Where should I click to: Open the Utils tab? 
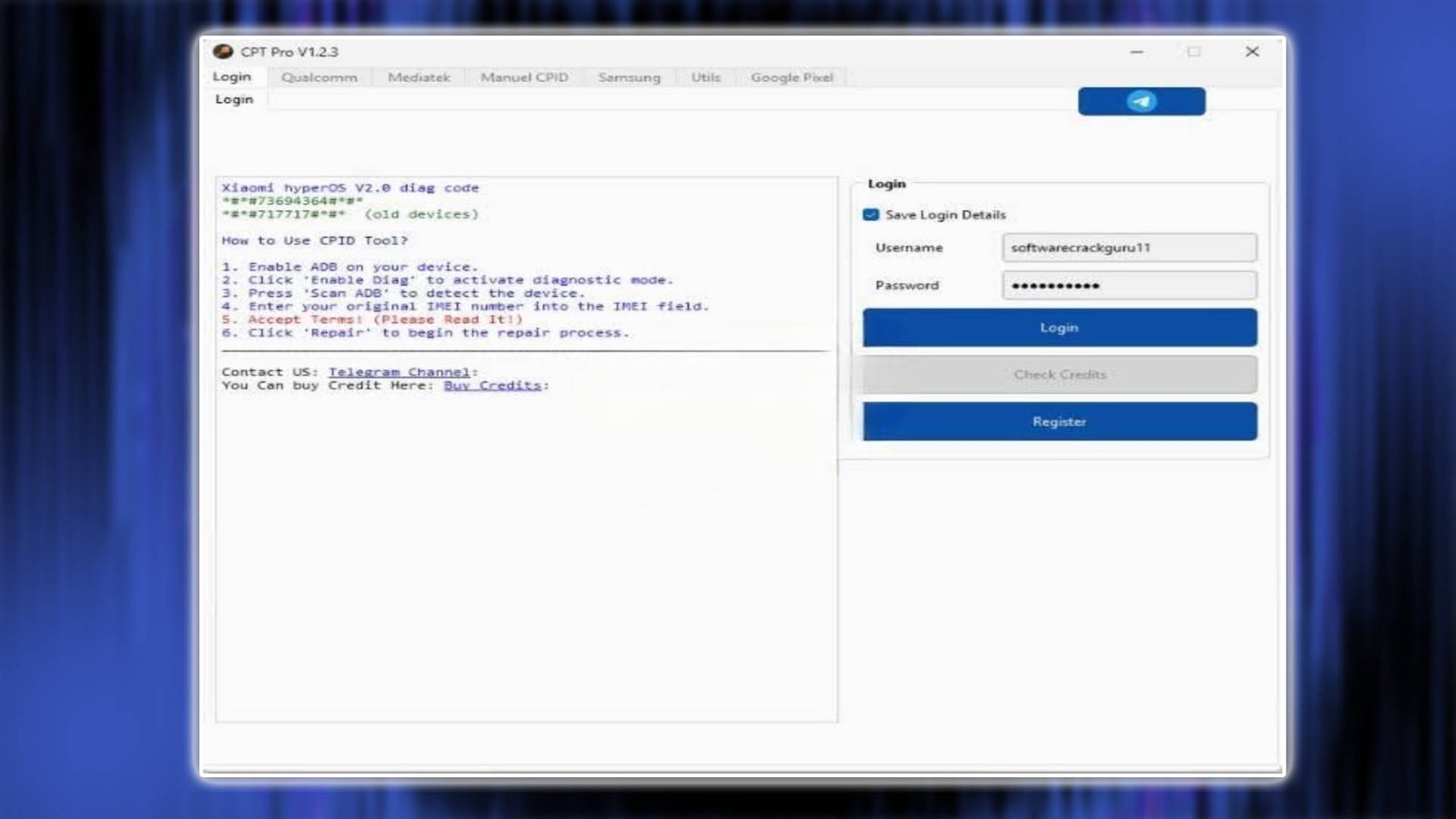pos(705,77)
